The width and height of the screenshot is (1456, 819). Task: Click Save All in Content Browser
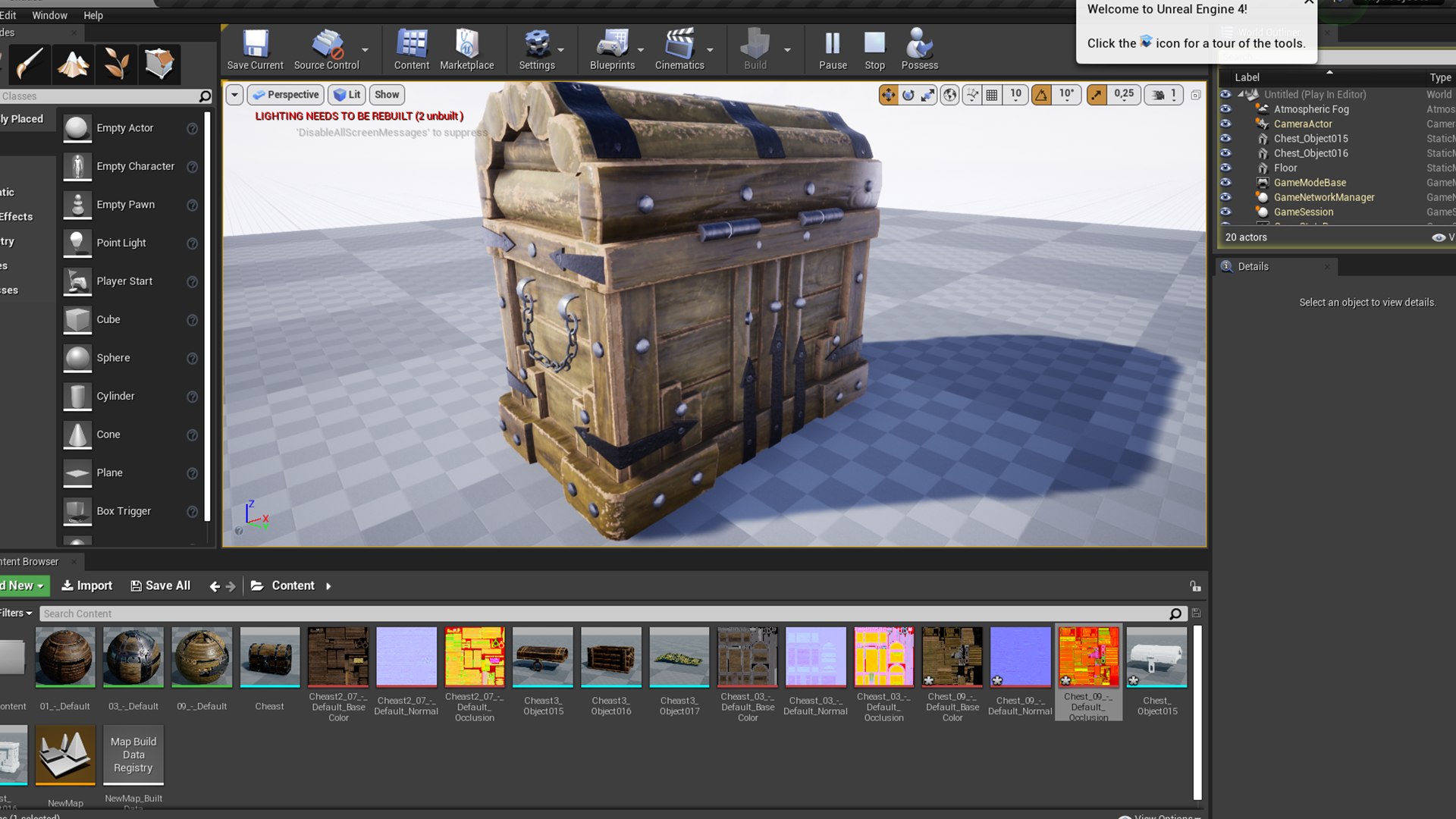click(160, 585)
